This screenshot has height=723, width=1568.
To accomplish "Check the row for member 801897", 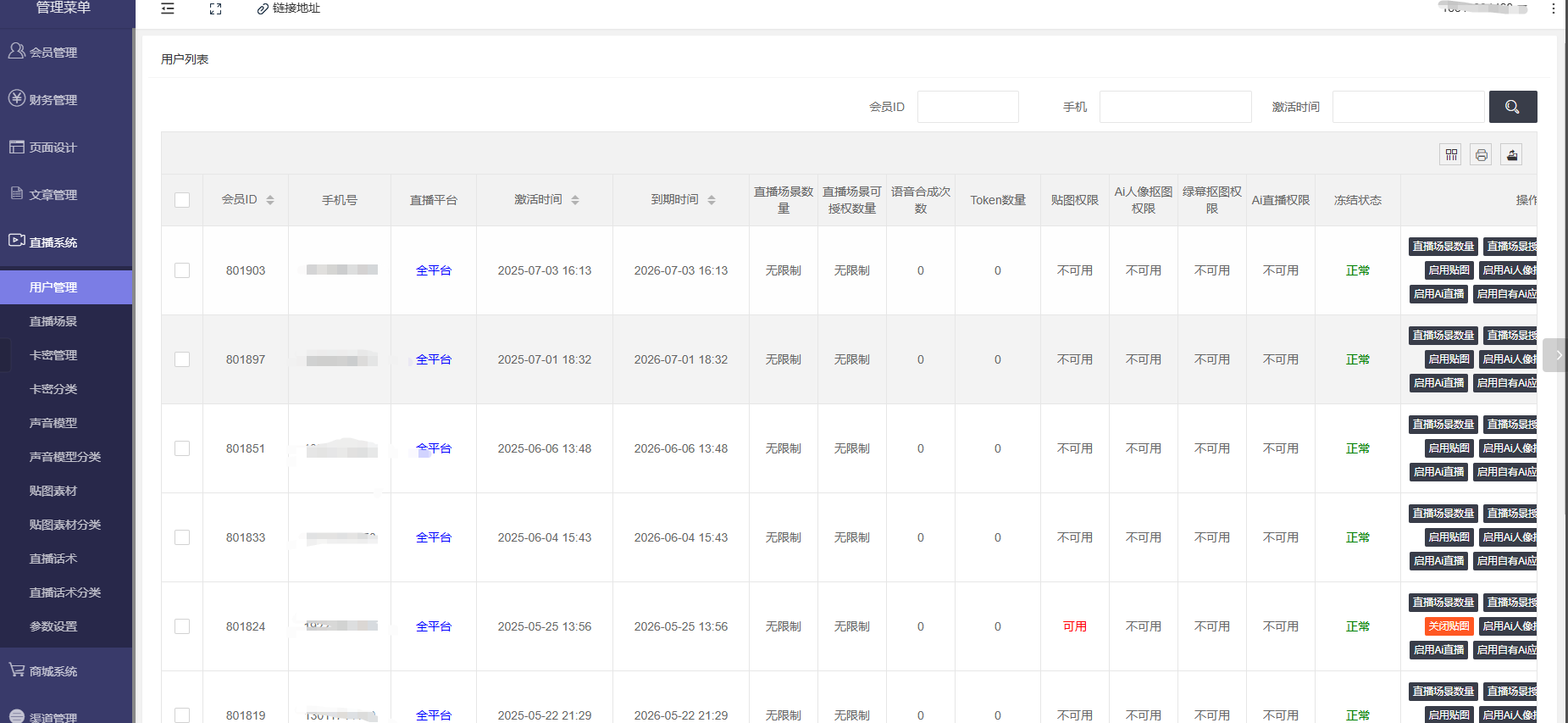I will [182, 359].
